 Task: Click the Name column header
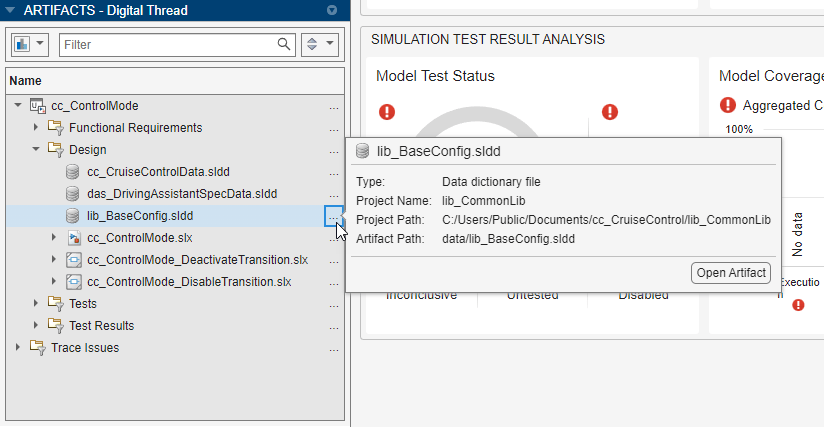[175, 81]
